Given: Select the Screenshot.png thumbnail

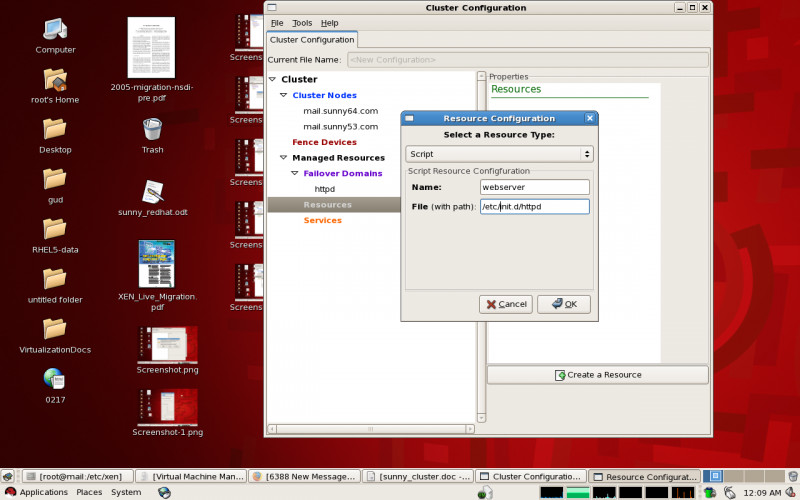Looking at the screenshot, I should coord(167,344).
